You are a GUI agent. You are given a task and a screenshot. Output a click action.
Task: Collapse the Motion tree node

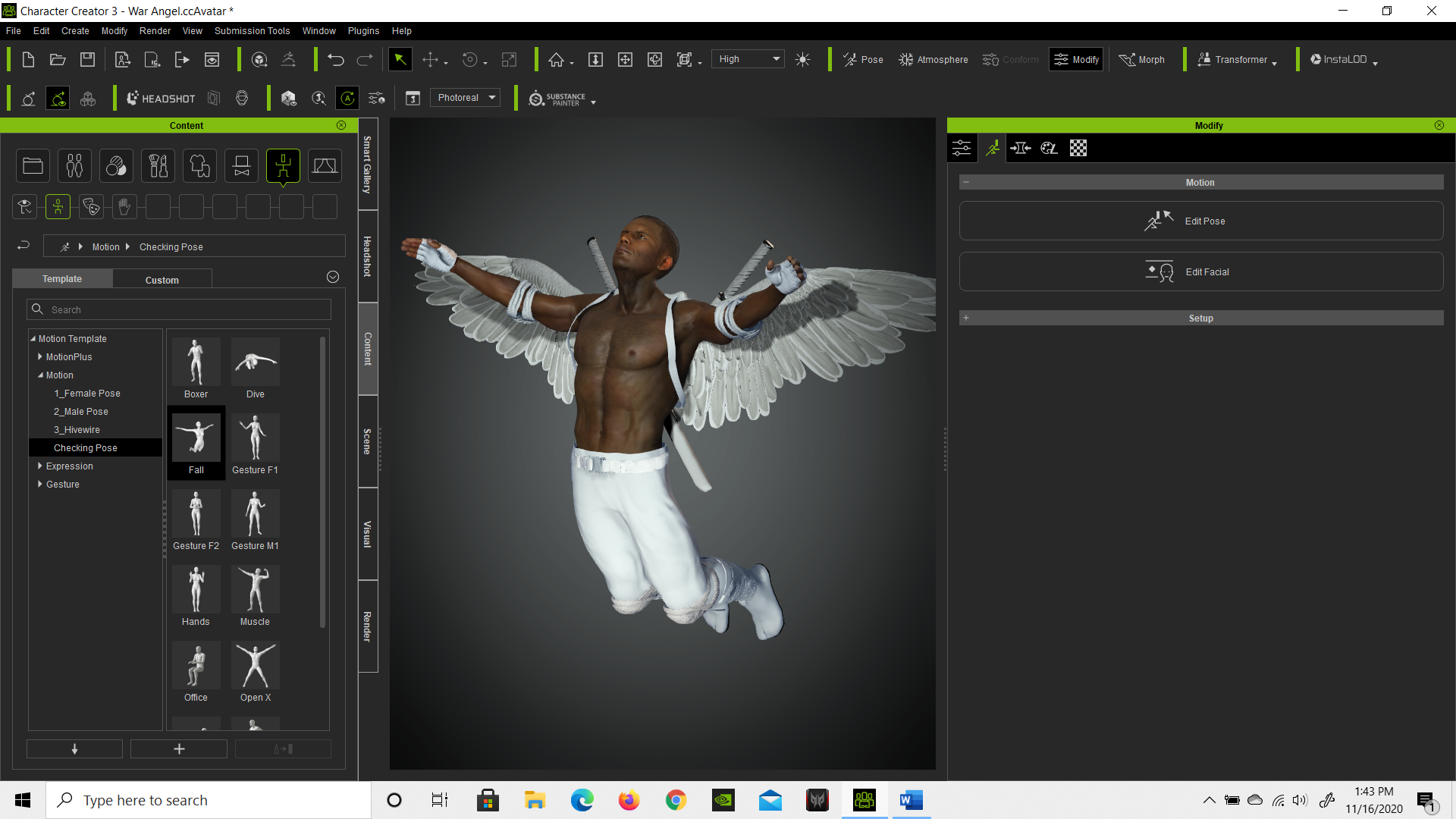coord(40,375)
